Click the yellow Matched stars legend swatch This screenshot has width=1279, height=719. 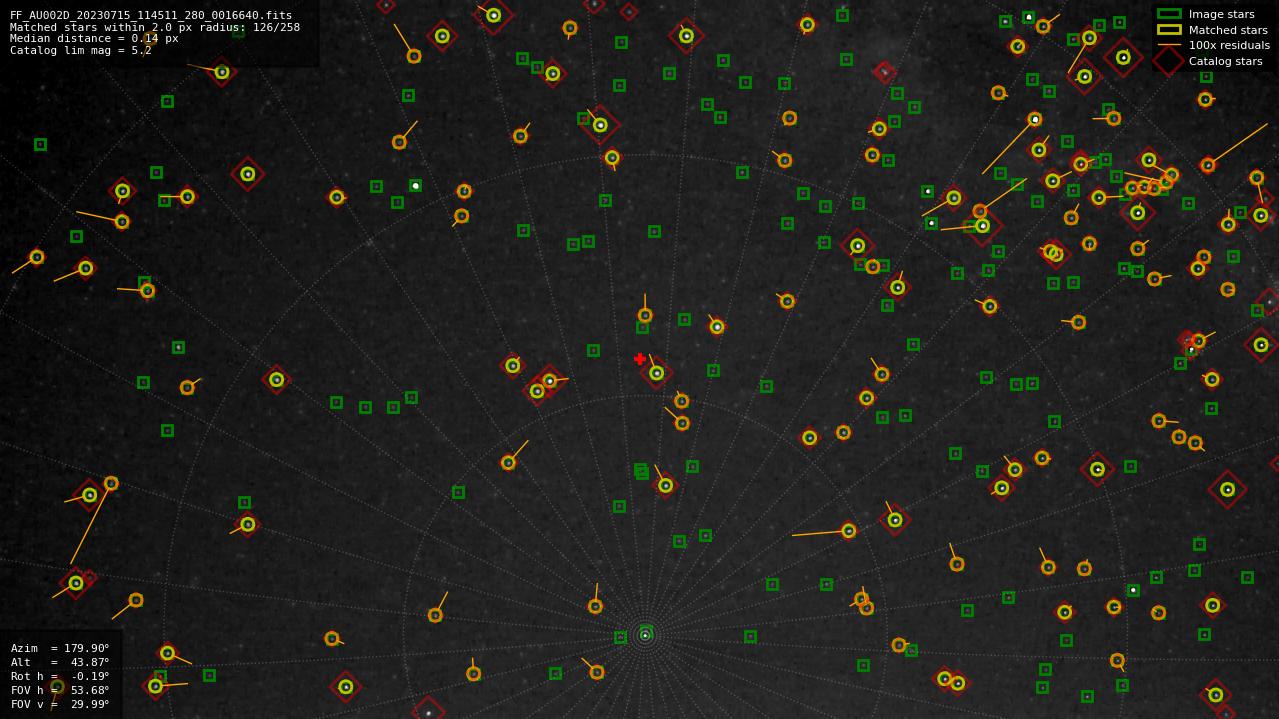pos(1169,30)
